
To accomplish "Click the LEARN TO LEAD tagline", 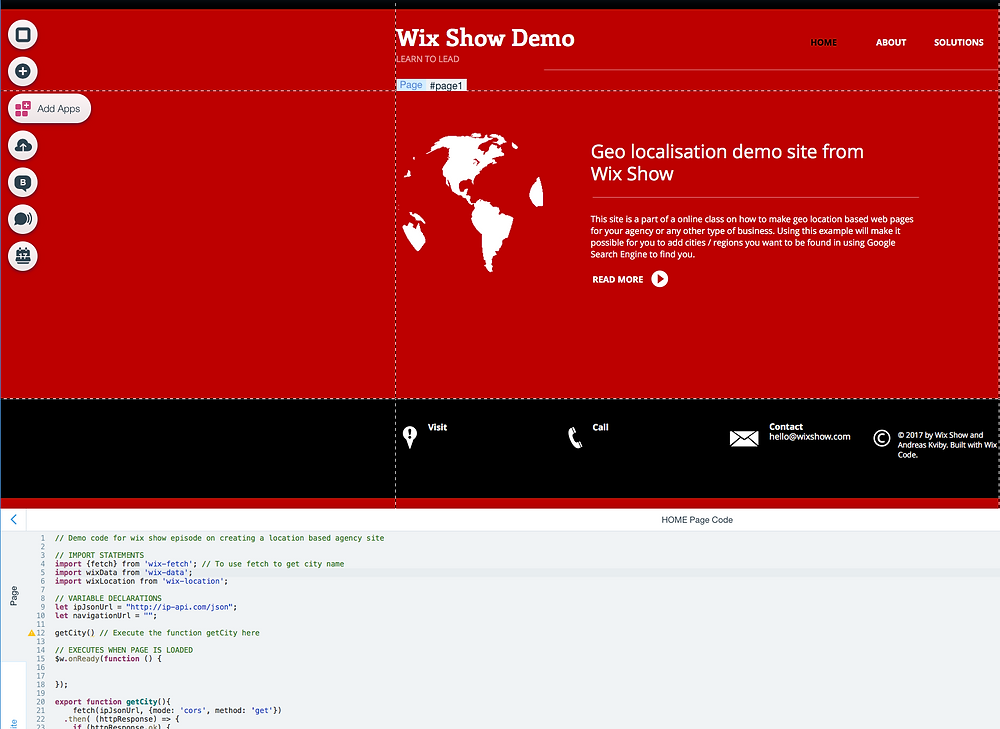I will [428, 59].
